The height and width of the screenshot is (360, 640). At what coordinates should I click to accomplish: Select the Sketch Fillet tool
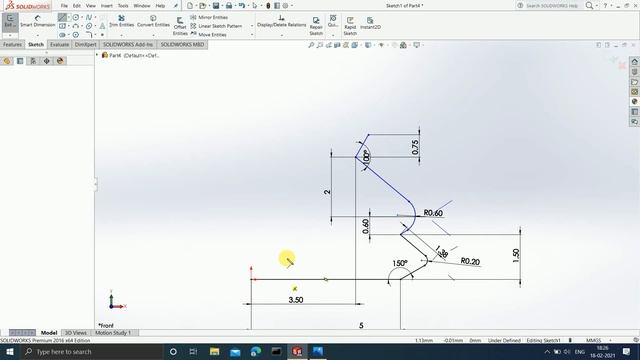tap(89, 35)
